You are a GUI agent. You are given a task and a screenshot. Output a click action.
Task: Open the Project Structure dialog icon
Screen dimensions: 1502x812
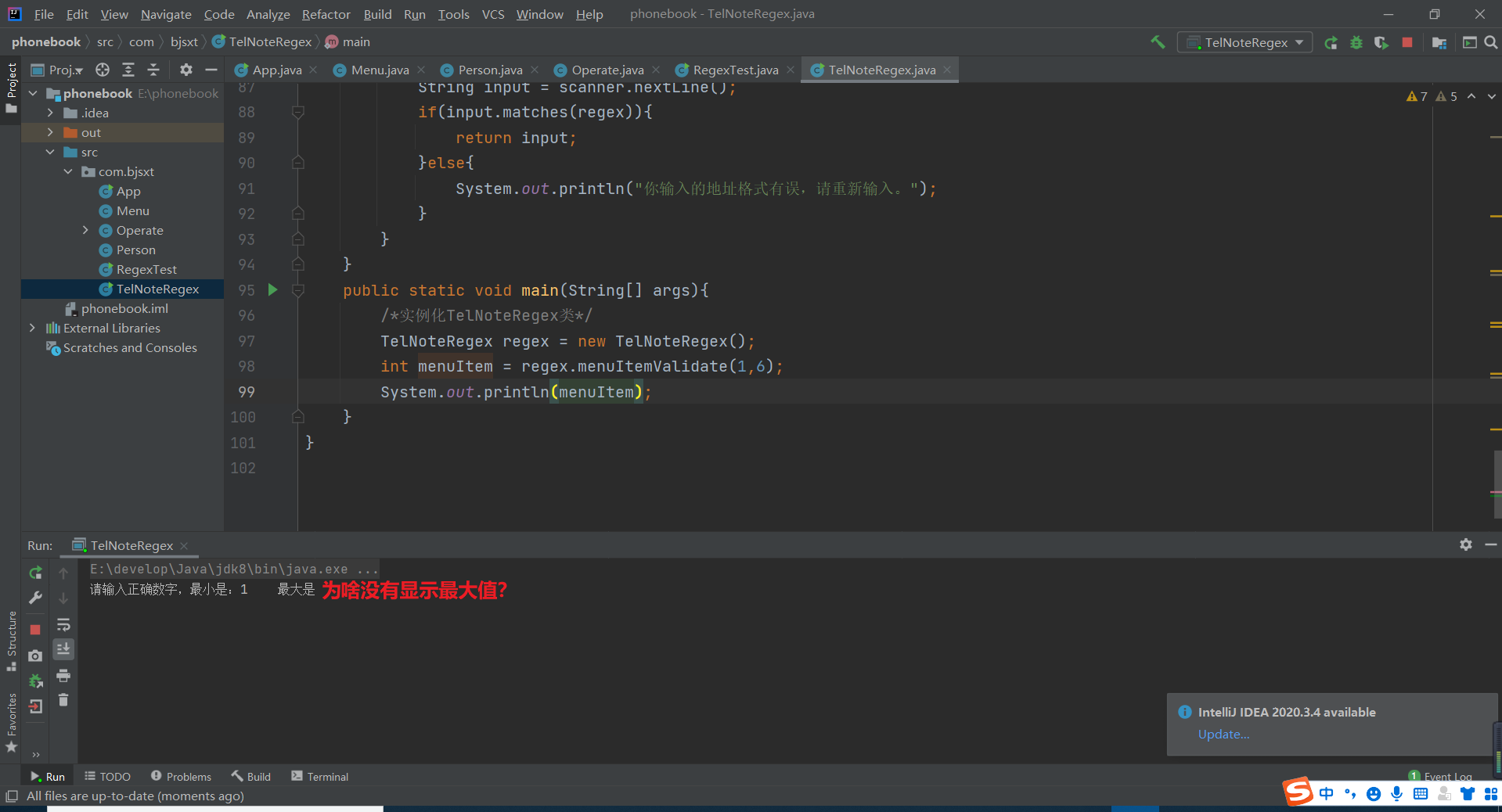pos(1439,42)
